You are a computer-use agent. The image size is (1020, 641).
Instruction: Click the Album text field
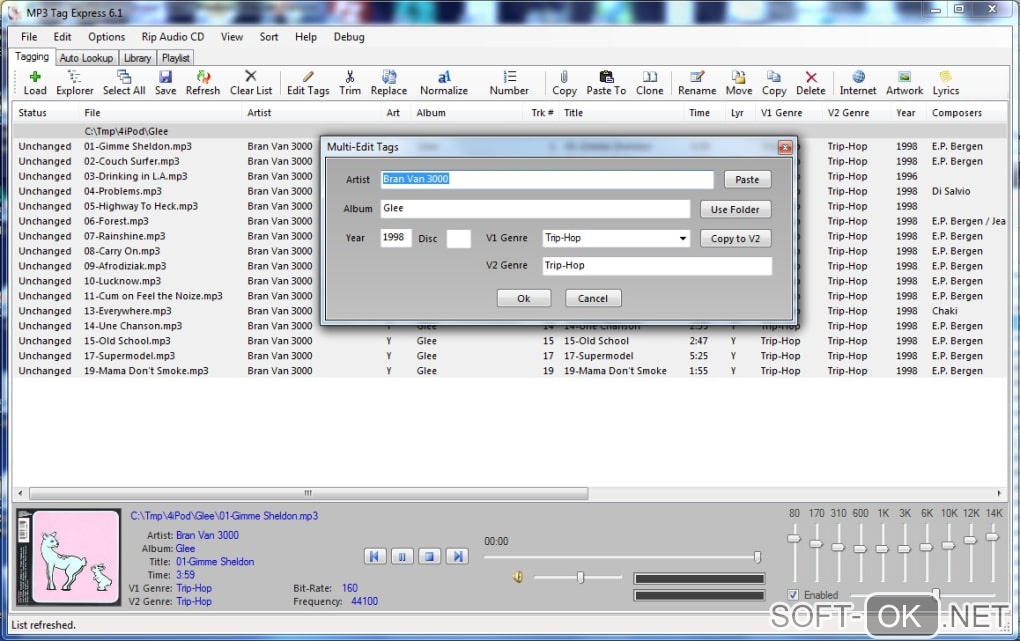click(535, 209)
